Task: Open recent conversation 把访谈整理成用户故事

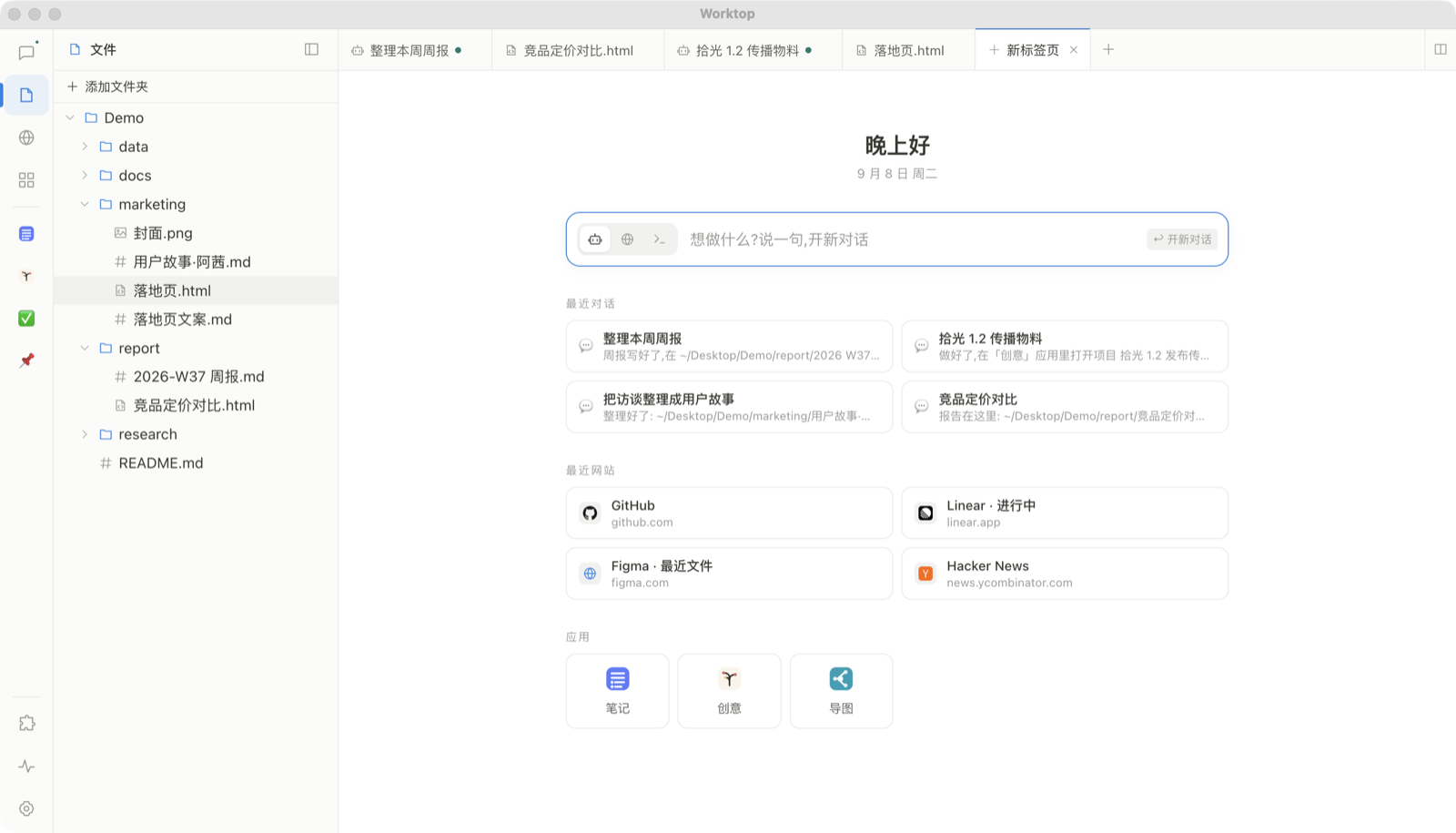Action: coord(729,407)
